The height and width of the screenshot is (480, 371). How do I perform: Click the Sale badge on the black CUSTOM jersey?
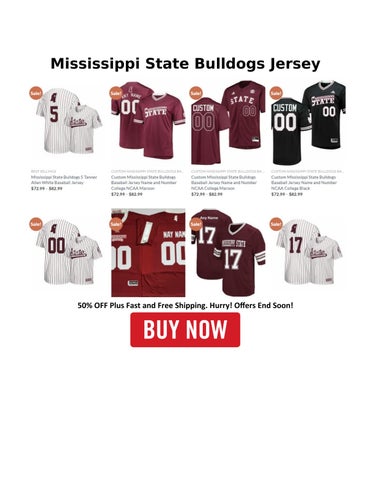276,93
